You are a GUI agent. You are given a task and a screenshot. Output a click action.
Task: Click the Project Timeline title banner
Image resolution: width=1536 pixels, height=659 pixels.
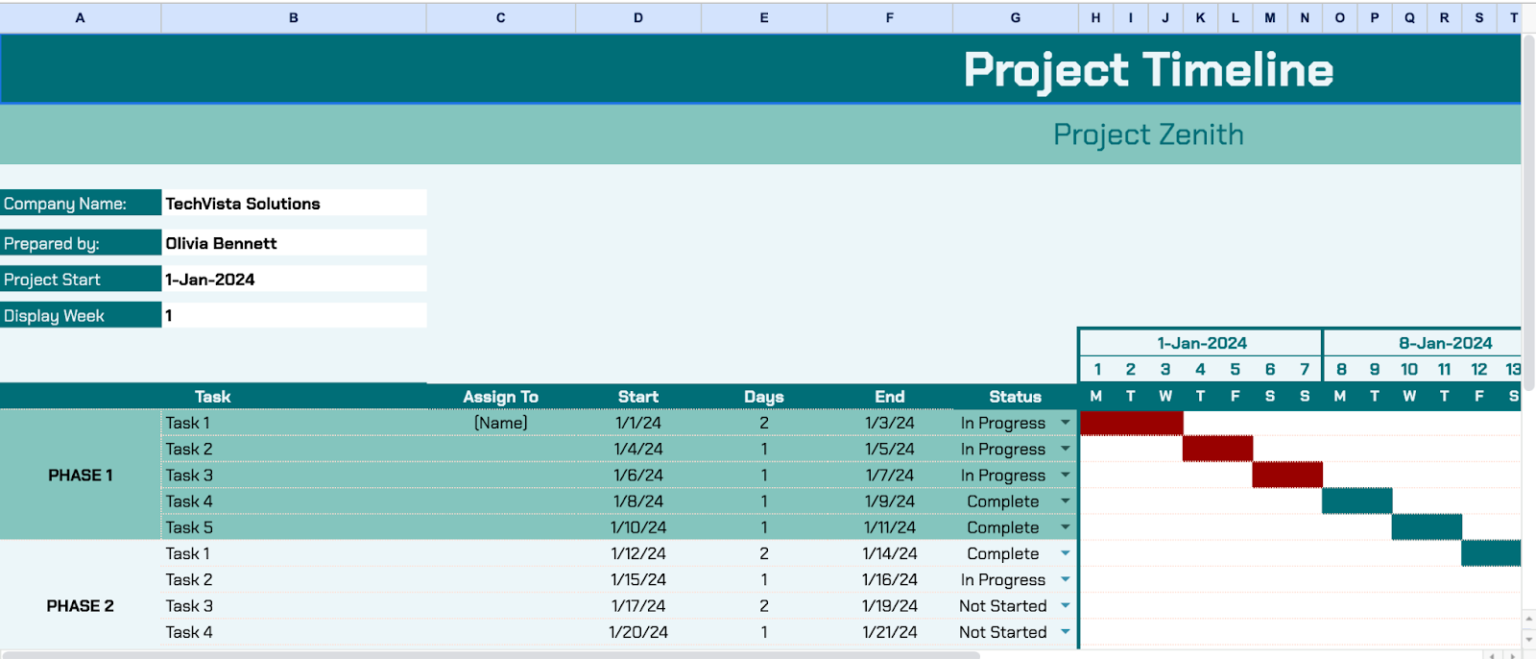coord(1148,69)
